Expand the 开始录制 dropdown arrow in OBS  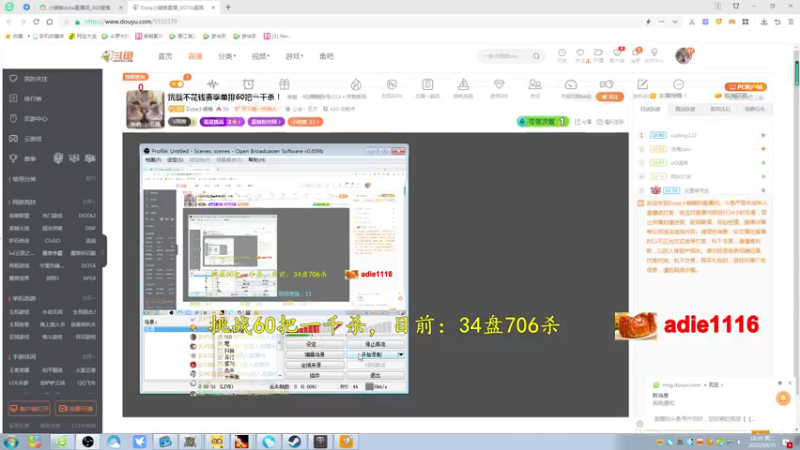pos(401,355)
